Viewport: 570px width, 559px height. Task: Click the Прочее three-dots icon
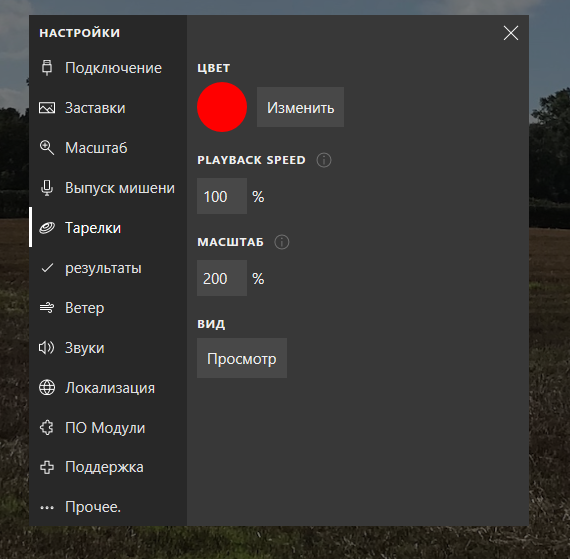pos(47,508)
